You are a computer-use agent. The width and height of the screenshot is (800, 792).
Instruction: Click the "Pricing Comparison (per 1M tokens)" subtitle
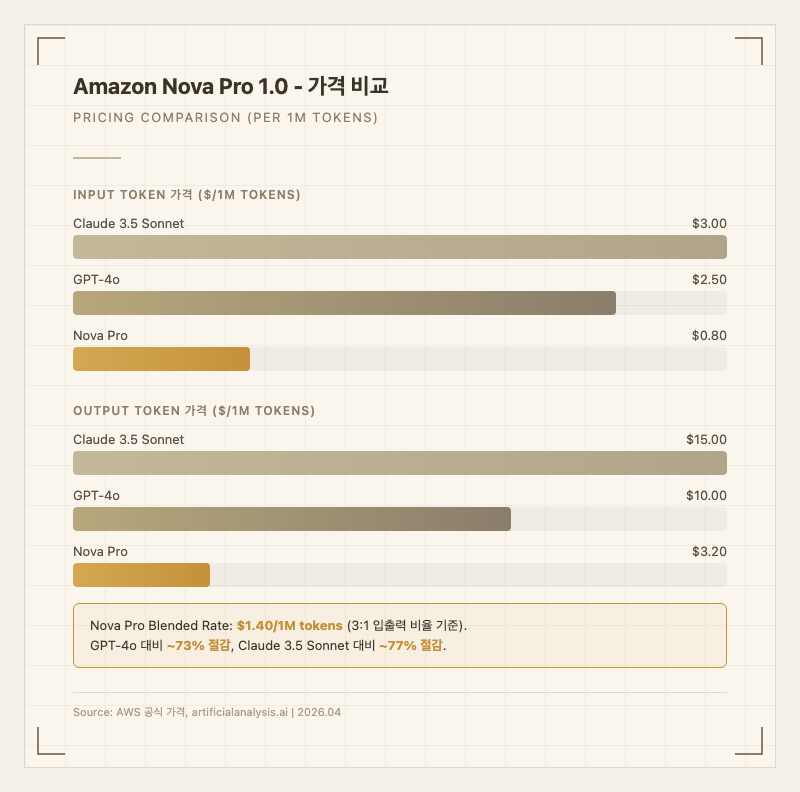click(225, 118)
